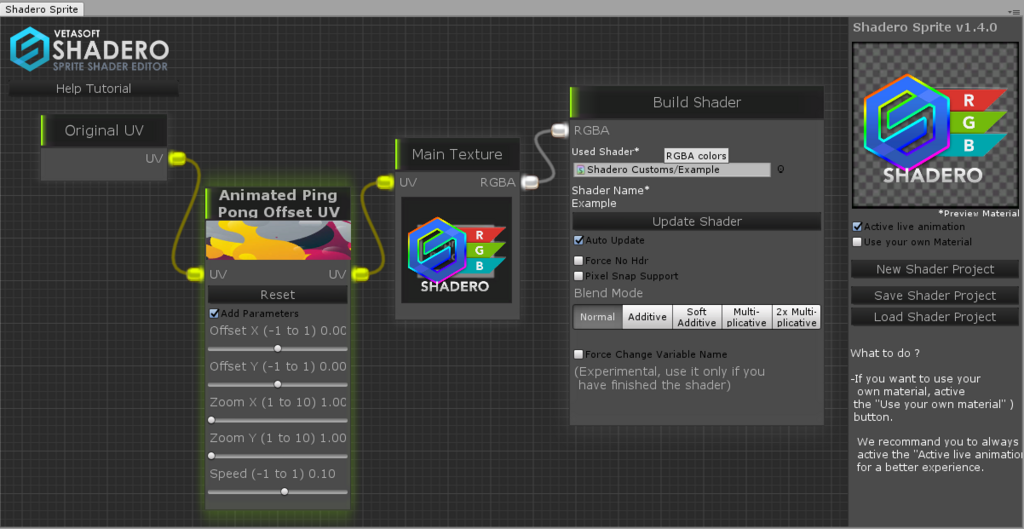Click the Shadero preview material image

(935, 126)
